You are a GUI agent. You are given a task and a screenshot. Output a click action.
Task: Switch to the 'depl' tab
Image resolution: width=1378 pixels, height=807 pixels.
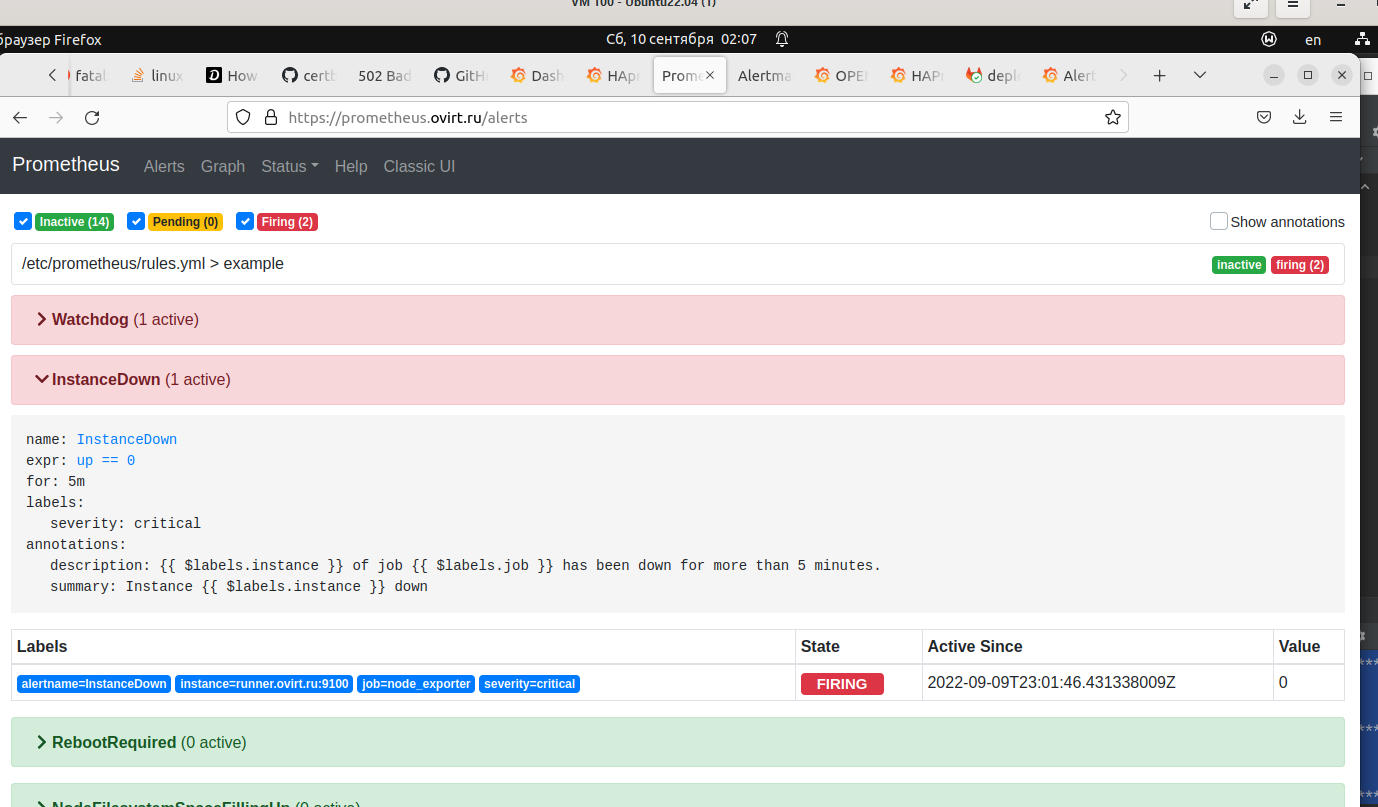click(x=994, y=75)
